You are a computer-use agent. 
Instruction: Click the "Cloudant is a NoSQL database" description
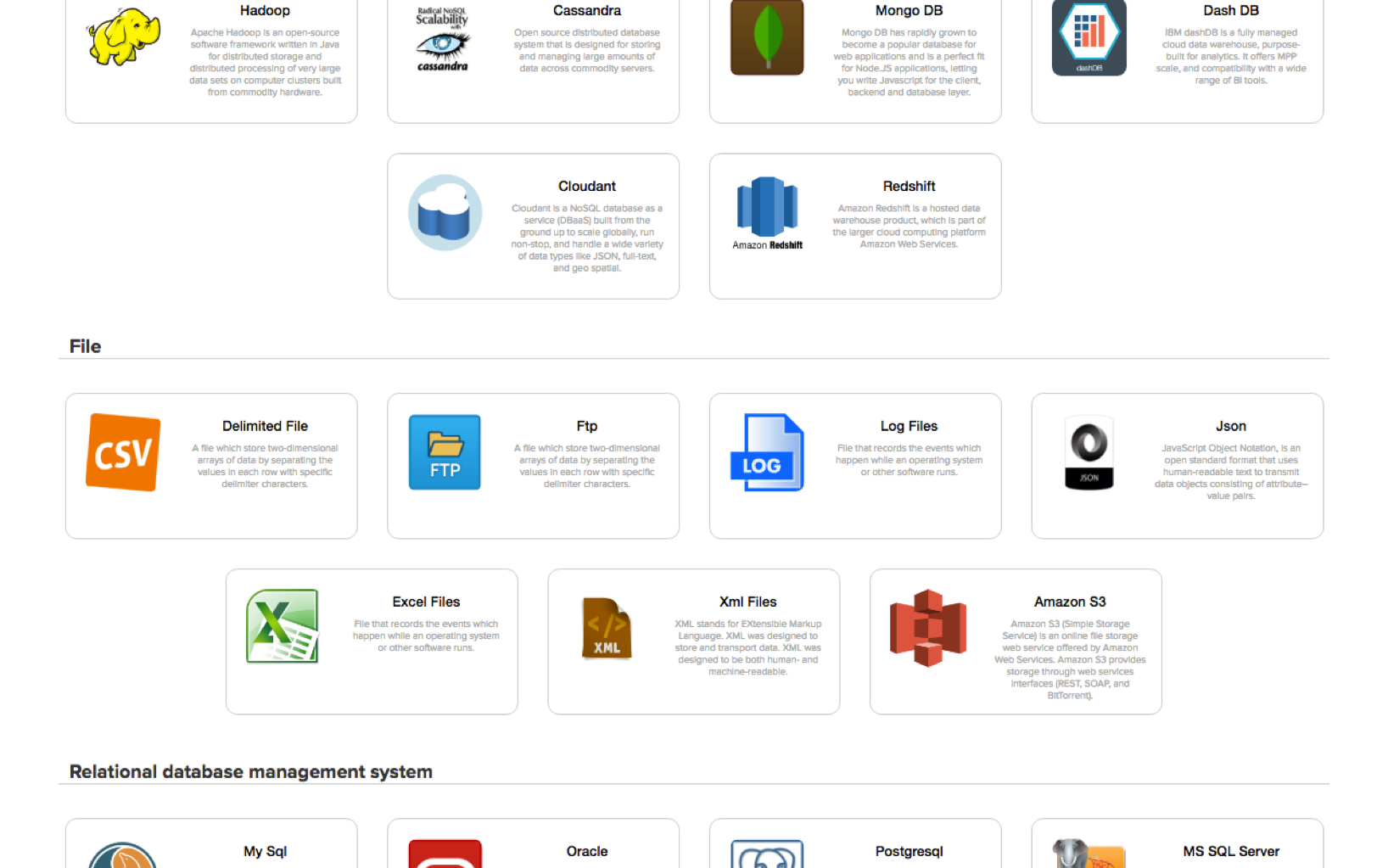point(587,238)
